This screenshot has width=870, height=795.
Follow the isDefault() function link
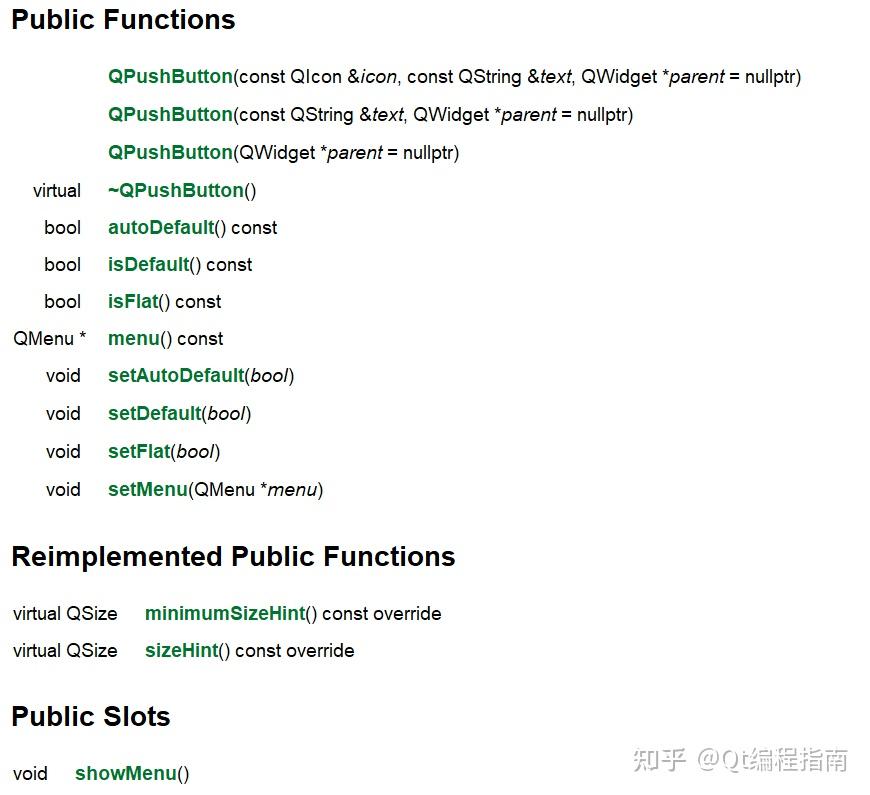[149, 265]
